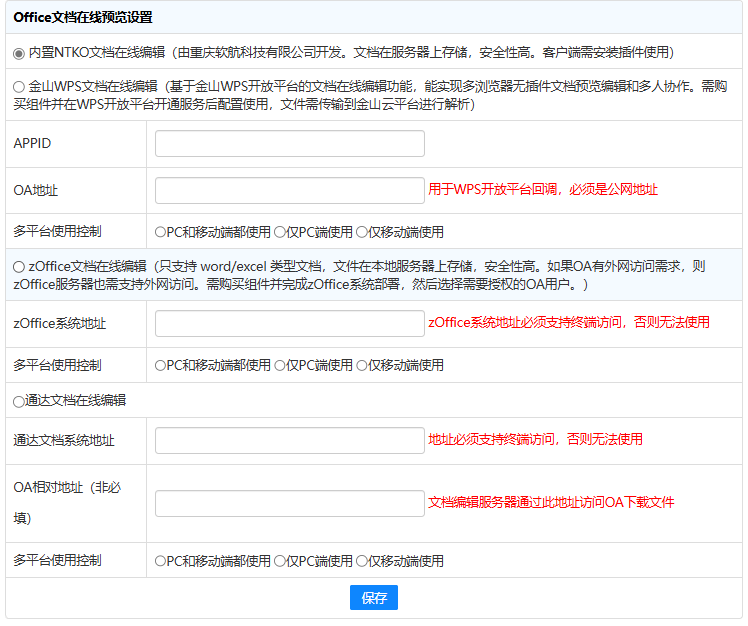Select 仅PC端使用 for 通达 document editing
This screenshot has width=748, height=626.
coord(280,562)
